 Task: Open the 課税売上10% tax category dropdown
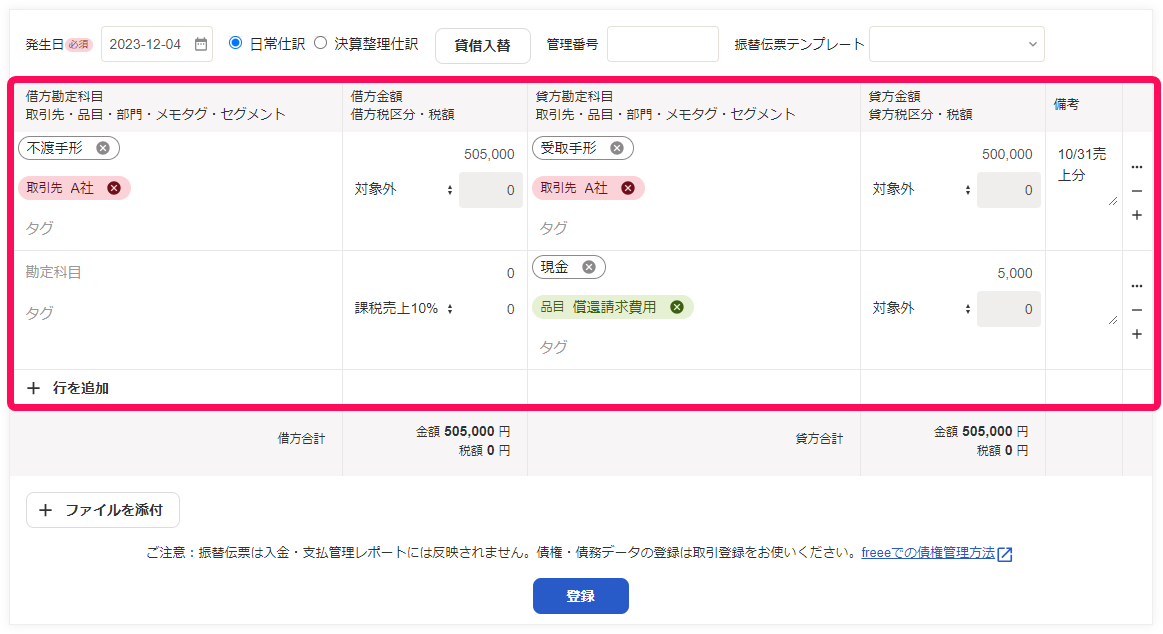pyautogui.click(x=403, y=308)
